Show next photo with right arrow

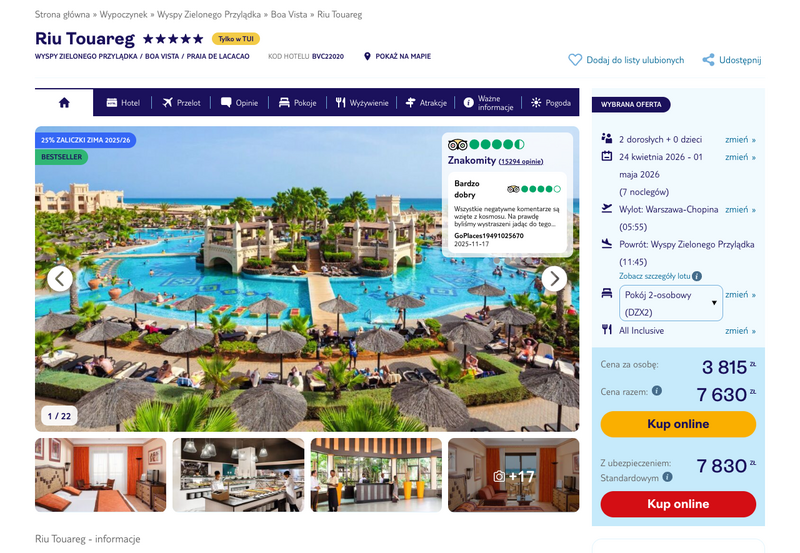click(x=554, y=279)
